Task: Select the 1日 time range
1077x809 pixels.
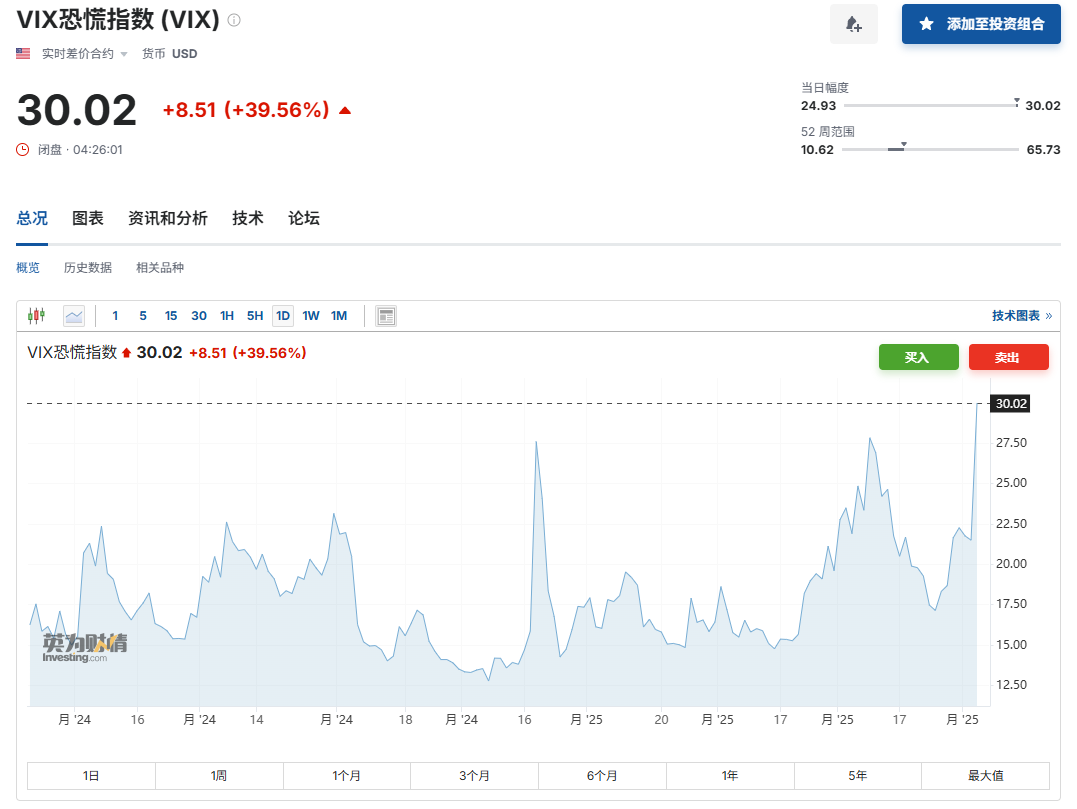Action: (91, 776)
